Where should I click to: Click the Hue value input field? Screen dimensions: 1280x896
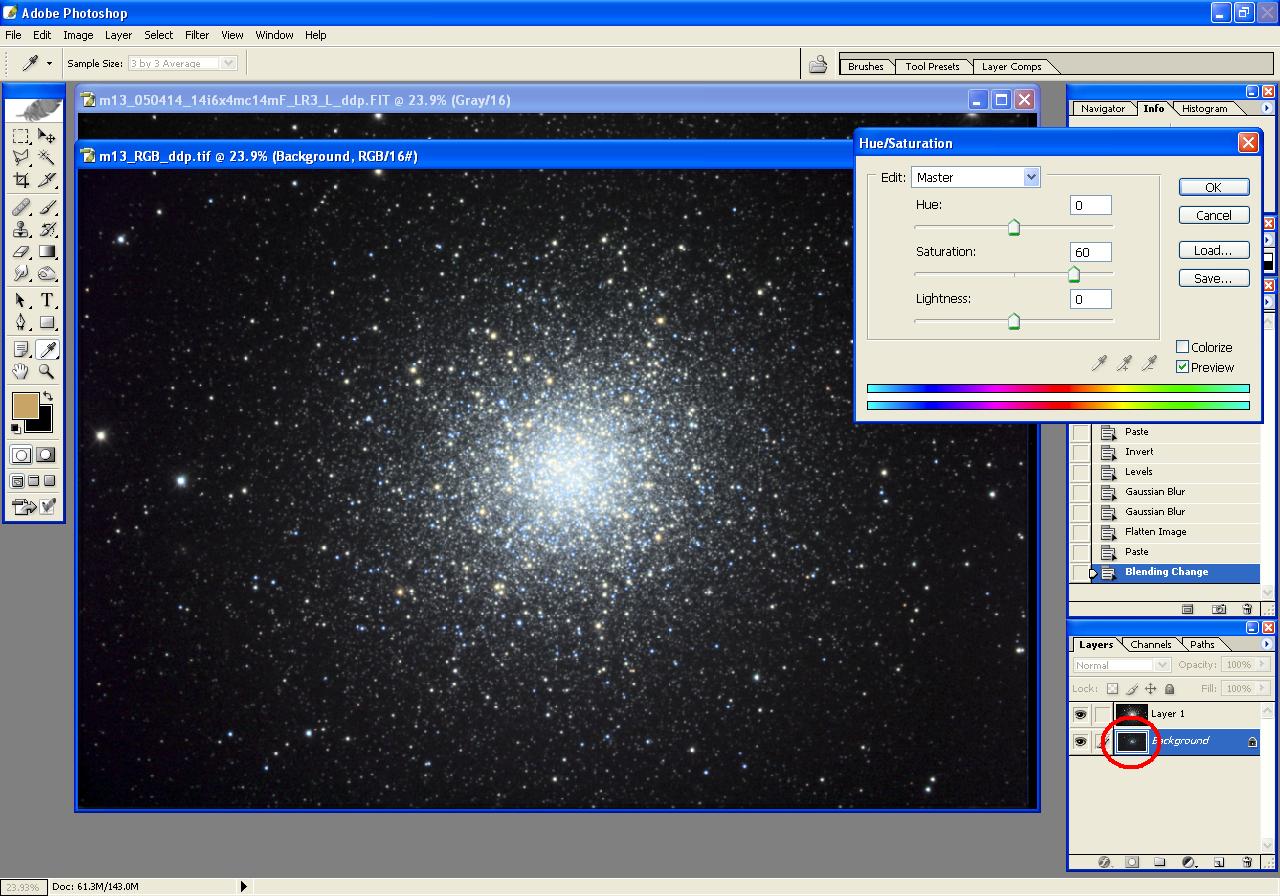coord(1090,205)
